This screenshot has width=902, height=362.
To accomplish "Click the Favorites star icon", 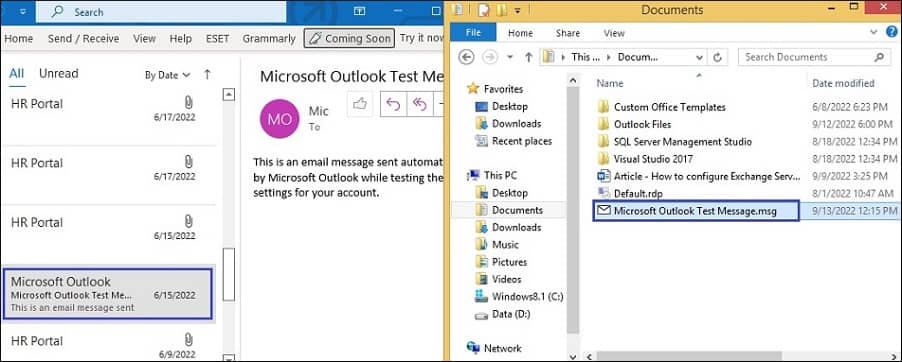I will (x=473, y=89).
